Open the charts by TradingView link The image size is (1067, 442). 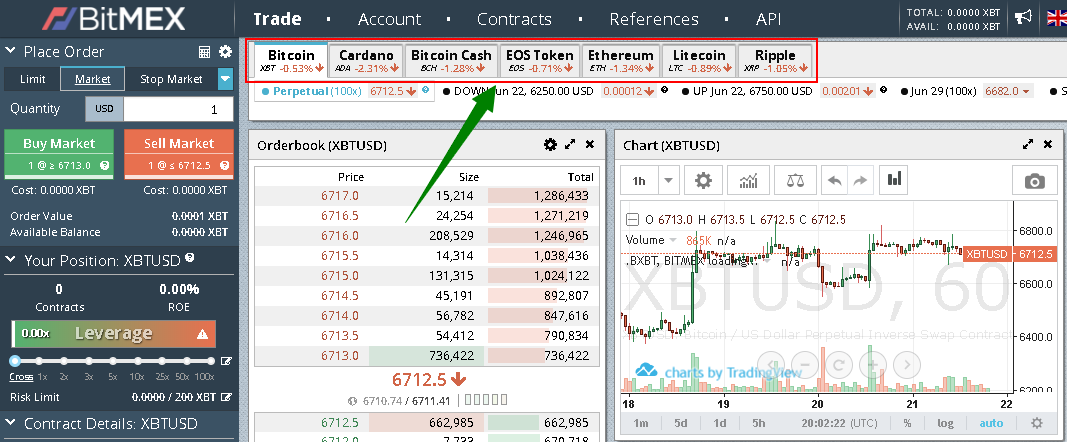719,371
